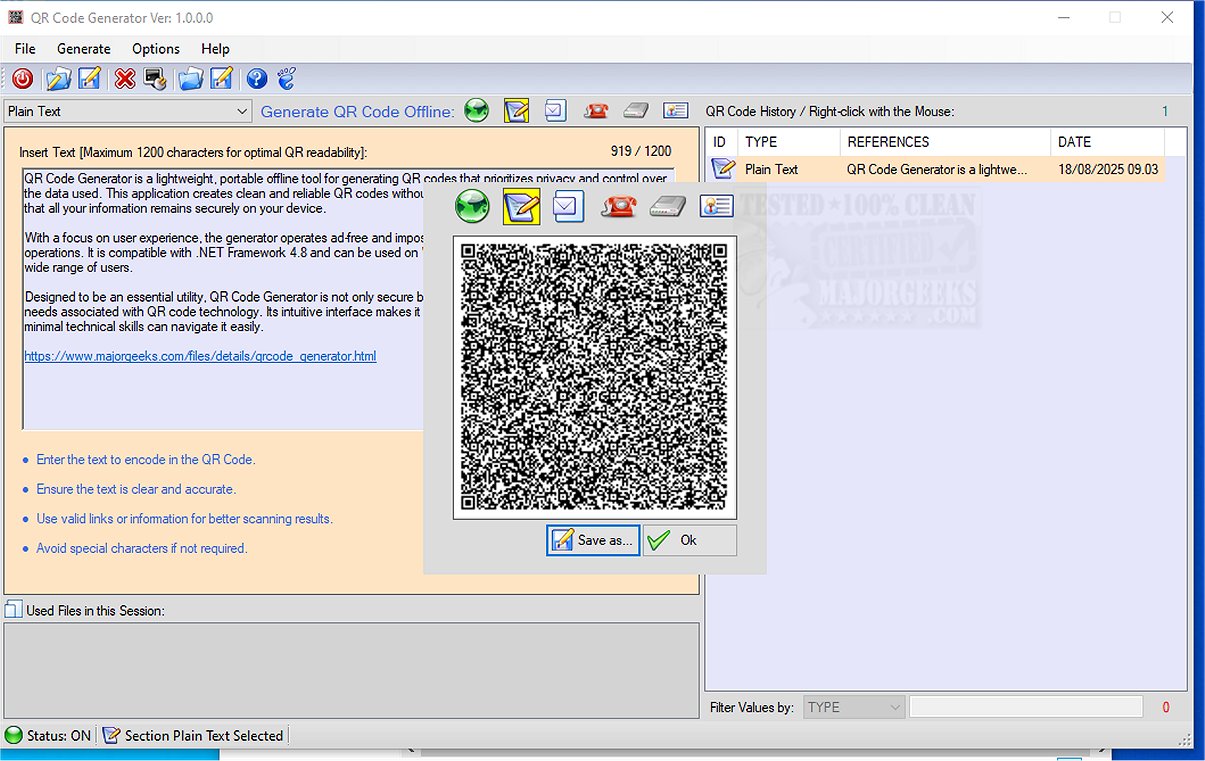The height and width of the screenshot is (761, 1205).
Task: Click the ID column header
Action: point(721,142)
